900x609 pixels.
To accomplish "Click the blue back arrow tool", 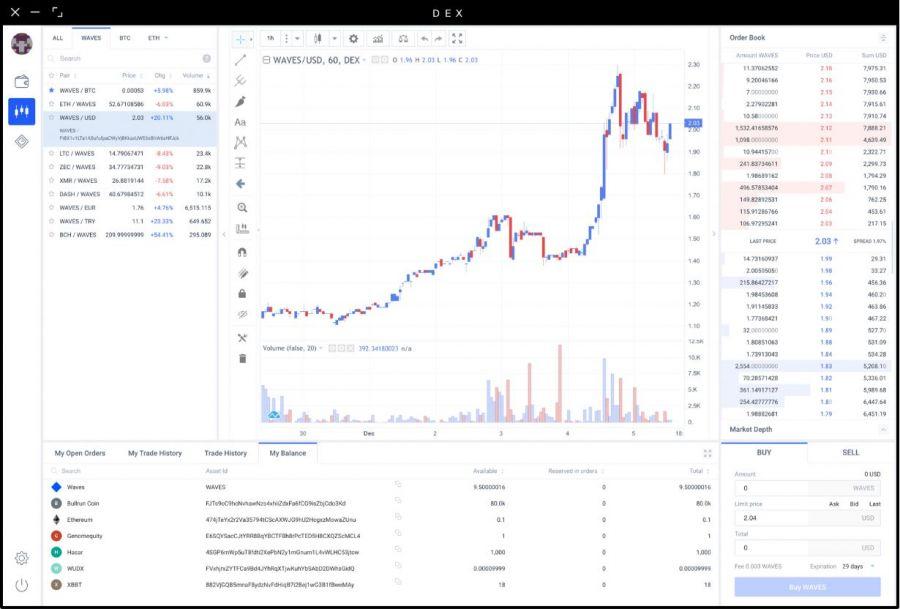I will coord(241,184).
